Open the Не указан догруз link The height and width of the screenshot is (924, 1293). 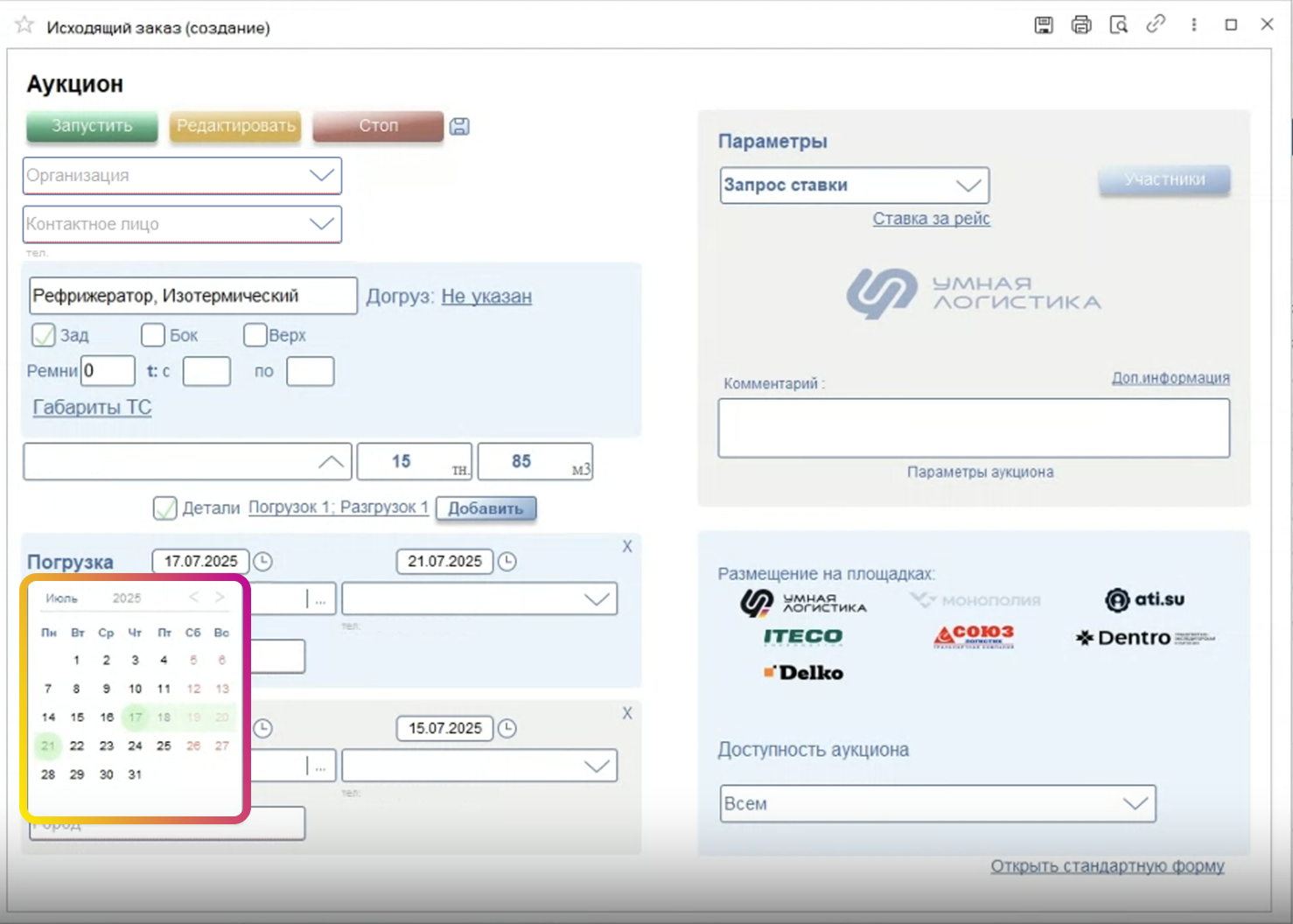tap(486, 297)
